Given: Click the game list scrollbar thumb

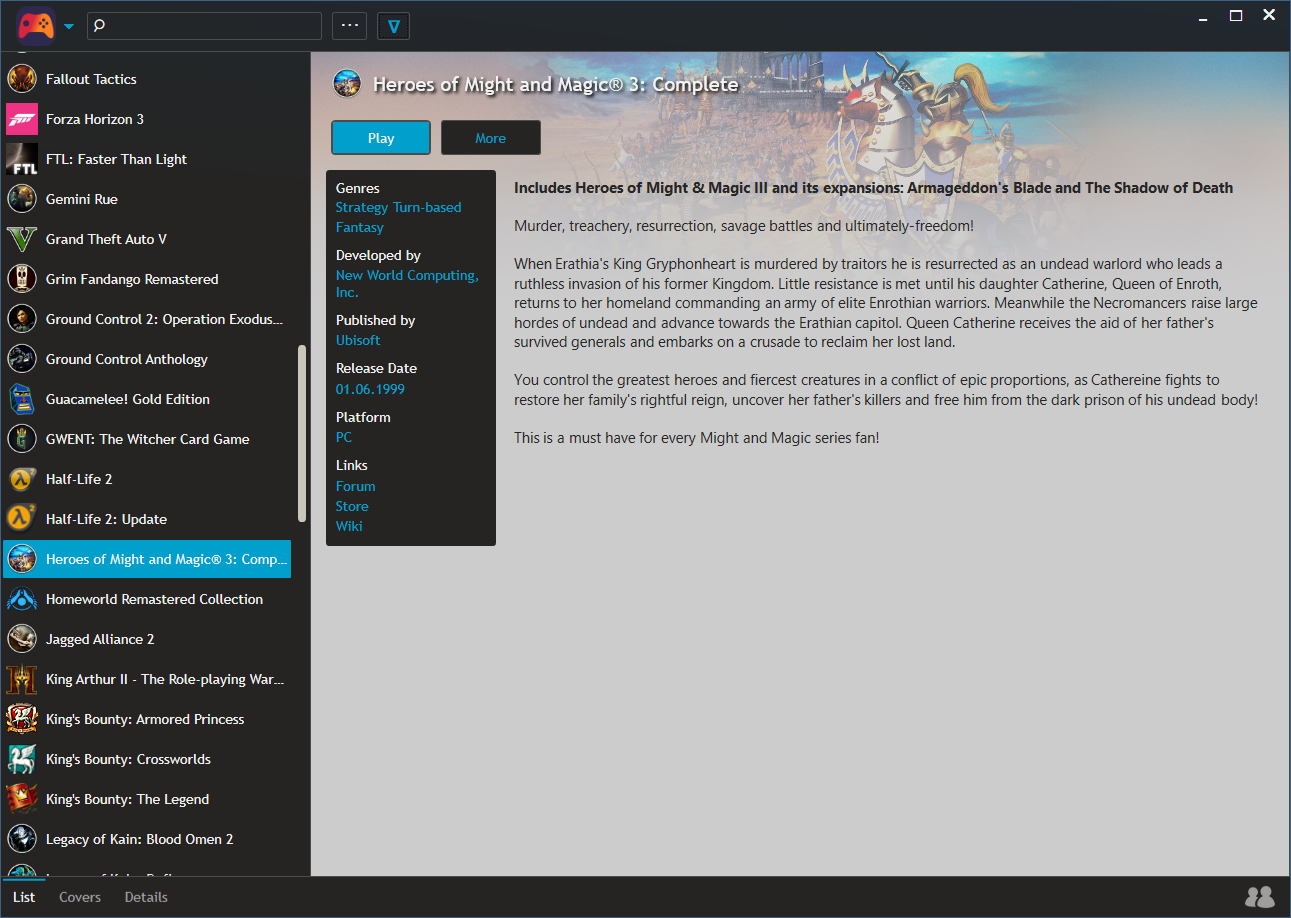Looking at the screenshot, I should click(302, 433).
